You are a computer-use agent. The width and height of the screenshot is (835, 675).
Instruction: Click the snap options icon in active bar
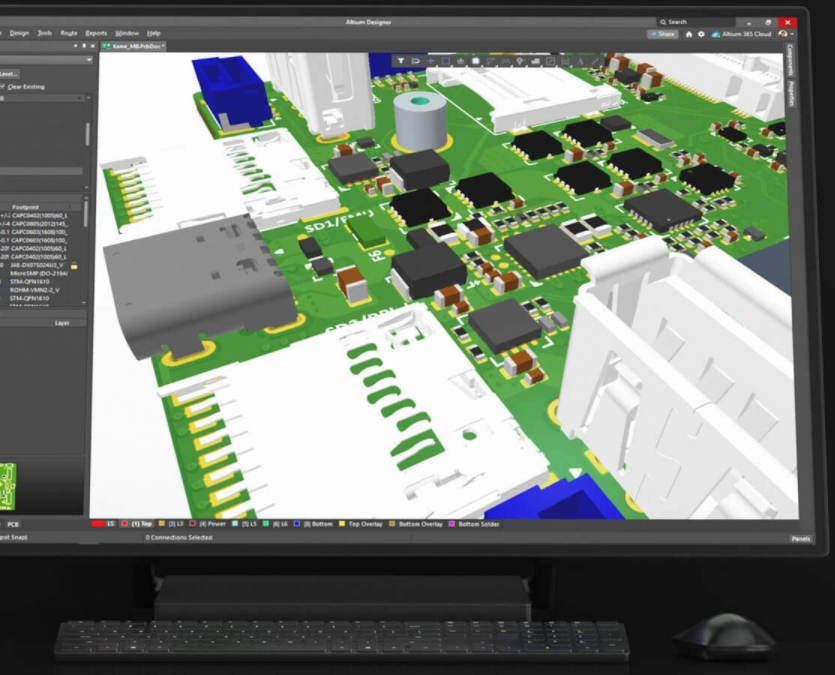[x=415, y=61]
